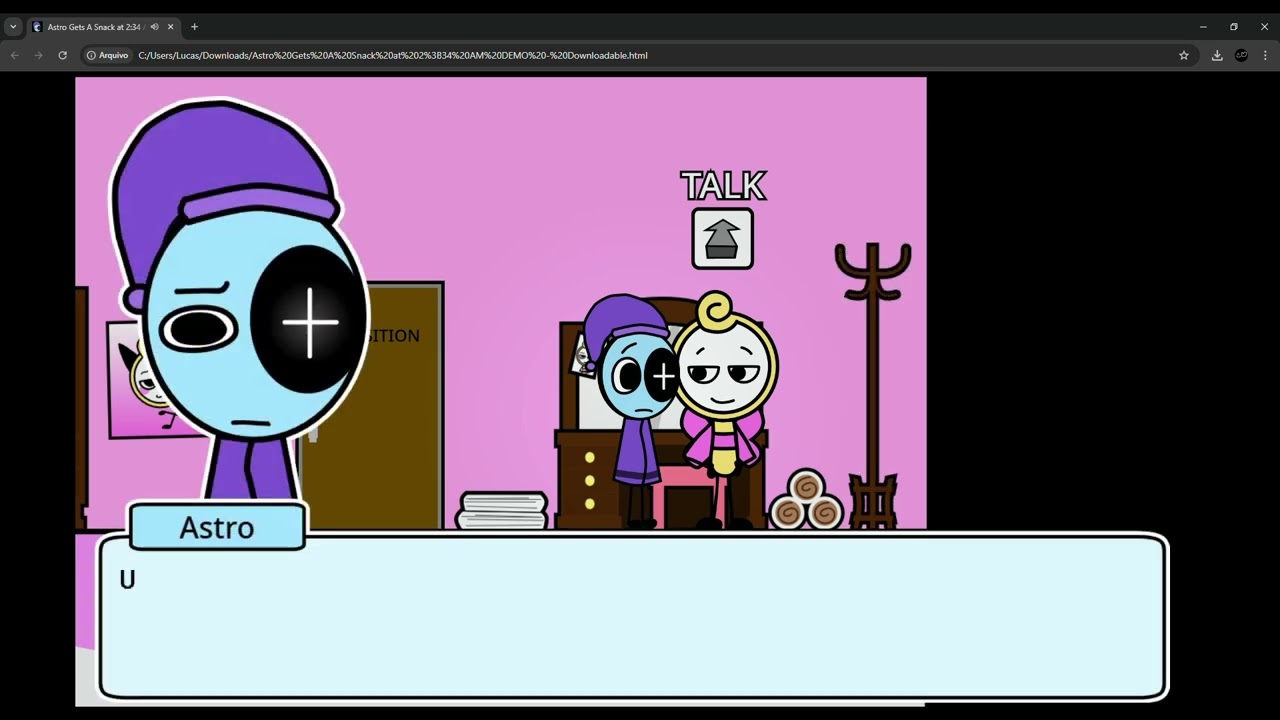Click the dialogue text box

[x=633, y=617]
